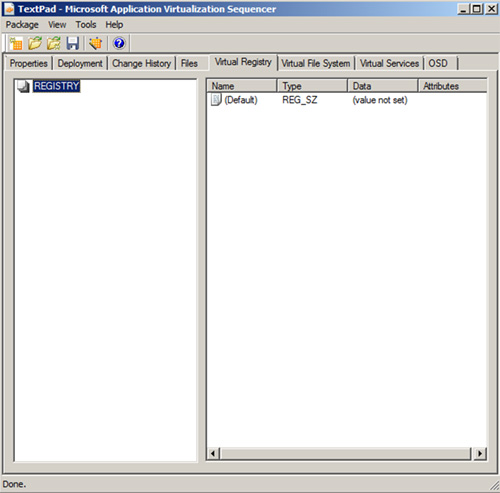Minimize the Sequencer window
The image size is (500, 493).
pyautogui.click(x=463, y=9)
